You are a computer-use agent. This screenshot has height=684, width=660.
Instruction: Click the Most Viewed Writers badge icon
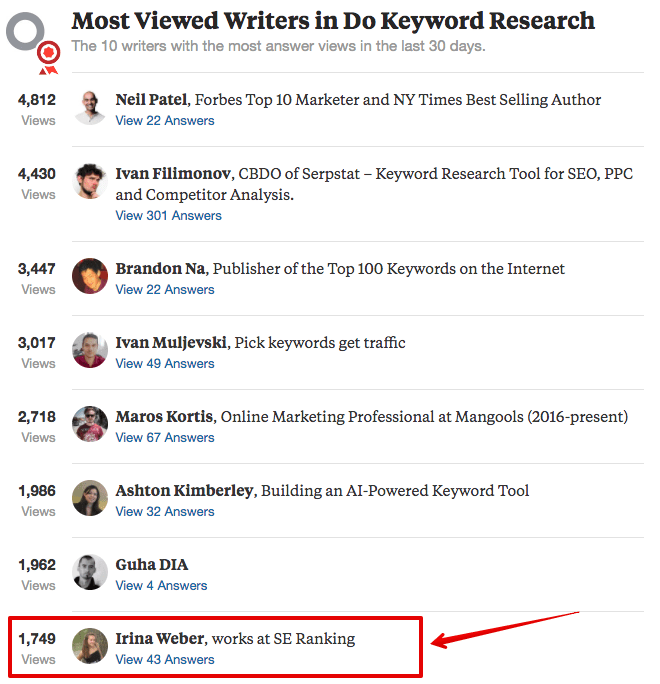pyautogui.click(x=33, y=43)
